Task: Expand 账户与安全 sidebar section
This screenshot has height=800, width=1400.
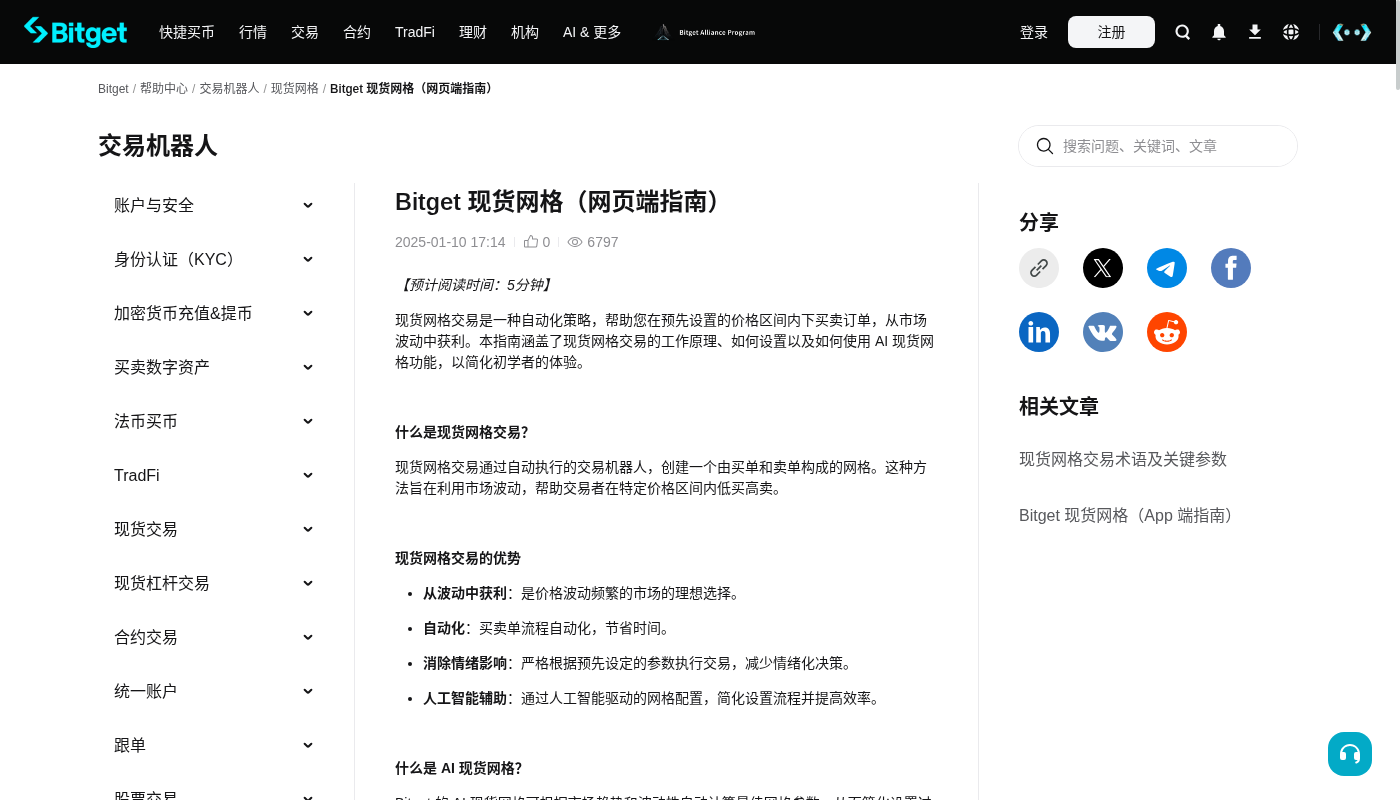Action: (x=214, y=205)
